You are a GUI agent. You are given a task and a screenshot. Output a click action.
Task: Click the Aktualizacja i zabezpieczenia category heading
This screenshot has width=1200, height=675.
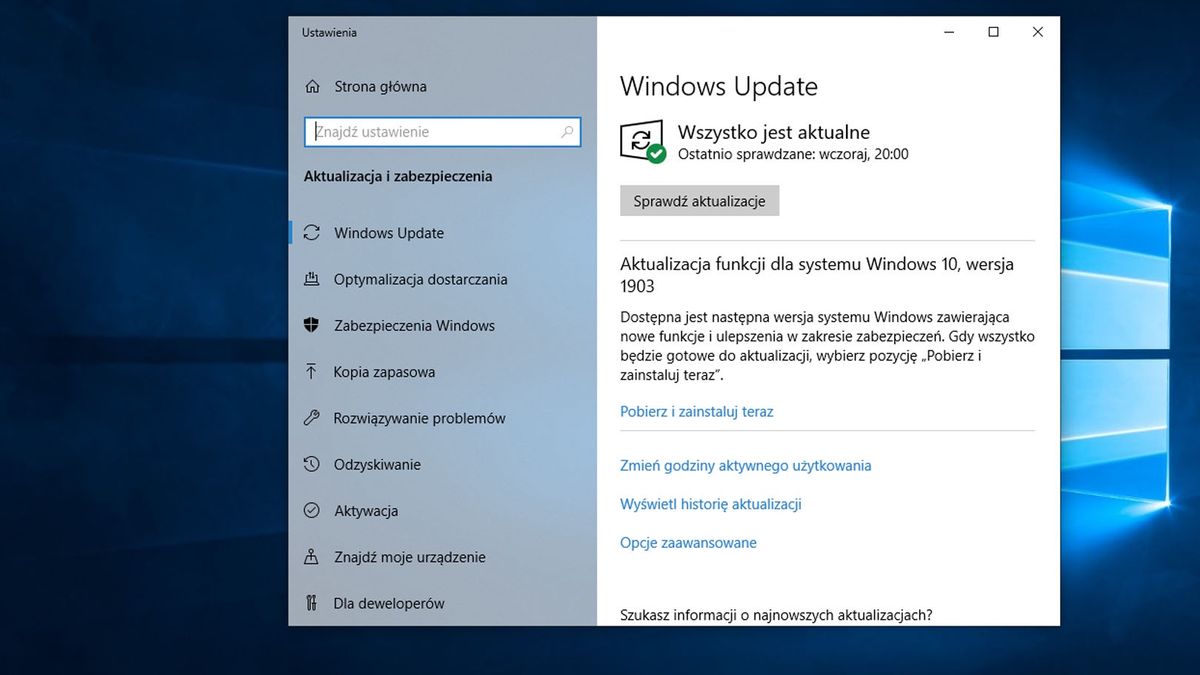pos(398,176)
